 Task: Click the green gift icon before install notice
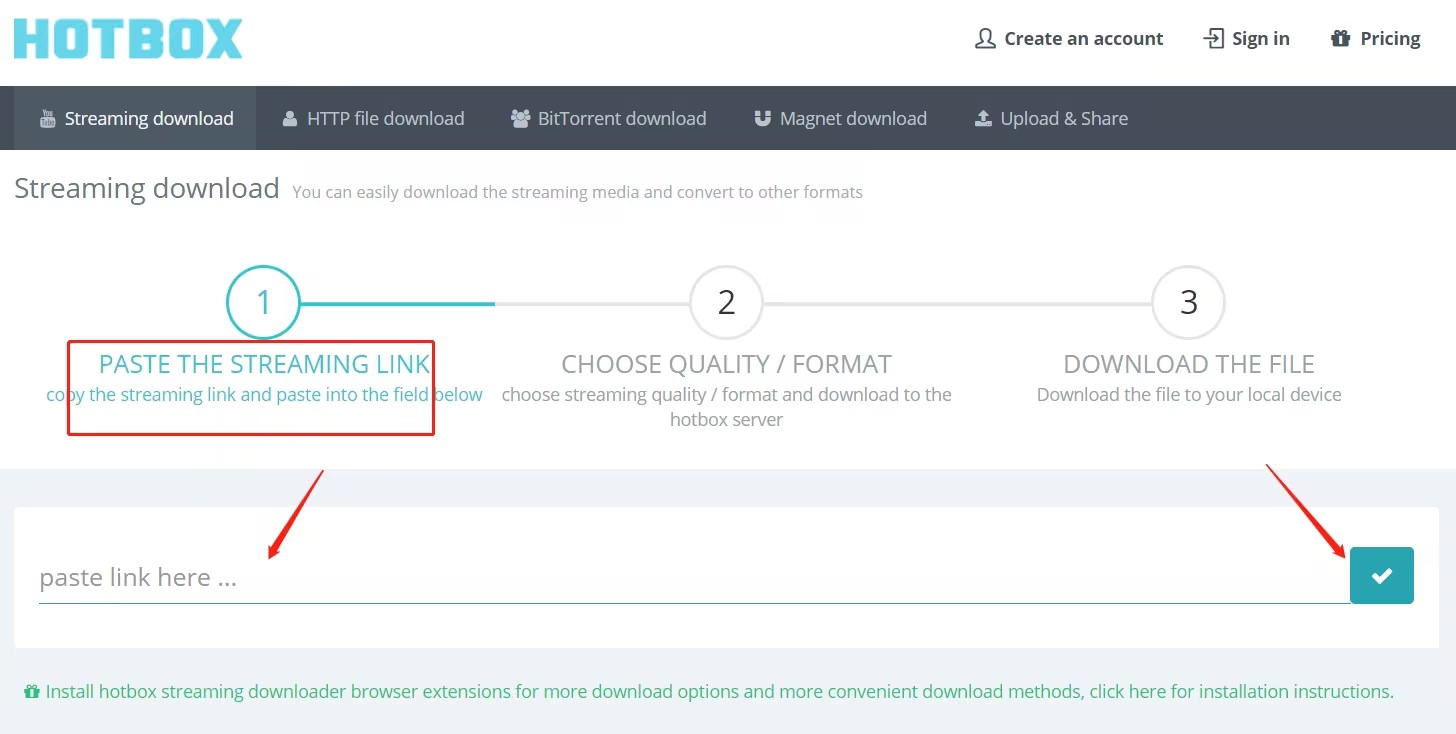[31, 691]
